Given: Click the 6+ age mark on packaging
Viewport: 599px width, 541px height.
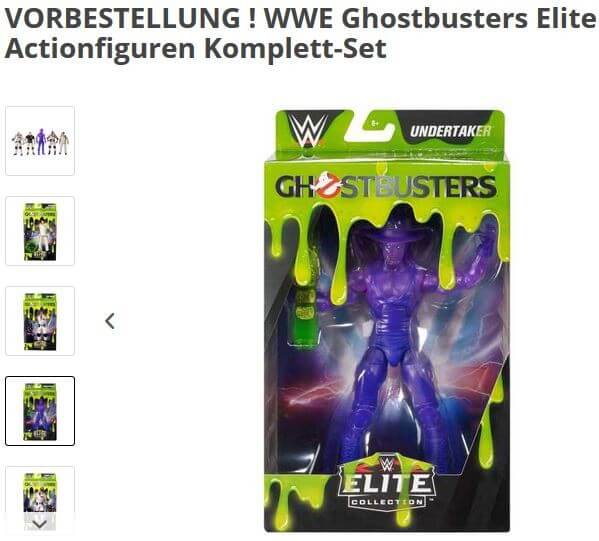Looking at the screenshot, I should pos(375,123).
